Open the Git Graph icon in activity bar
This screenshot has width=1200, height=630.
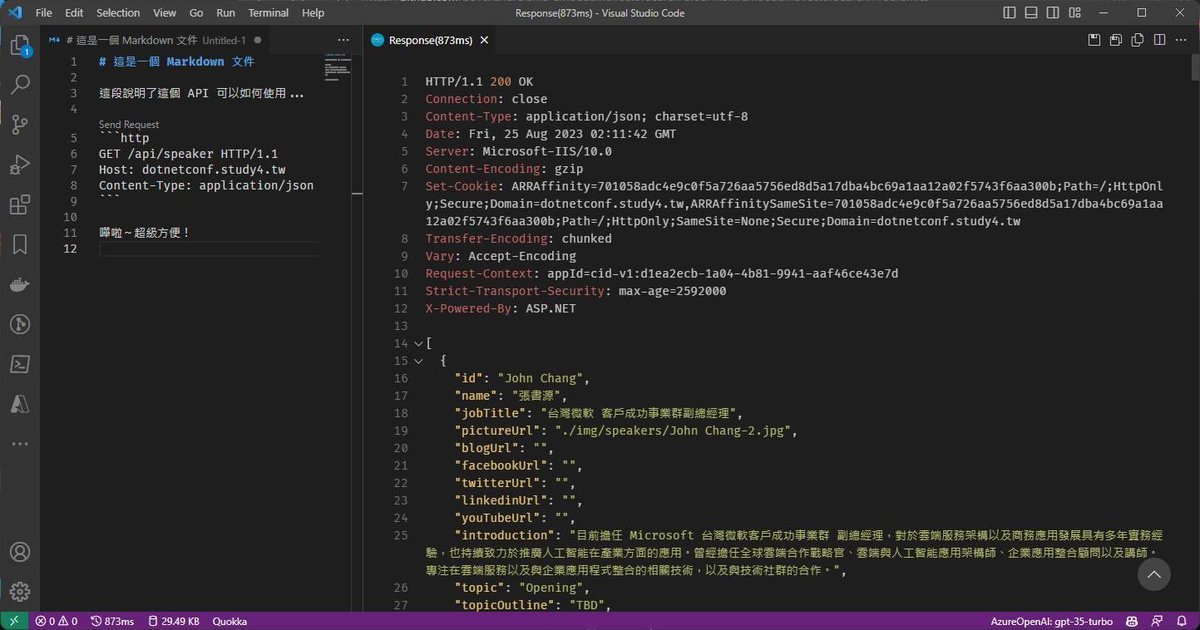(x=19, y=324)
